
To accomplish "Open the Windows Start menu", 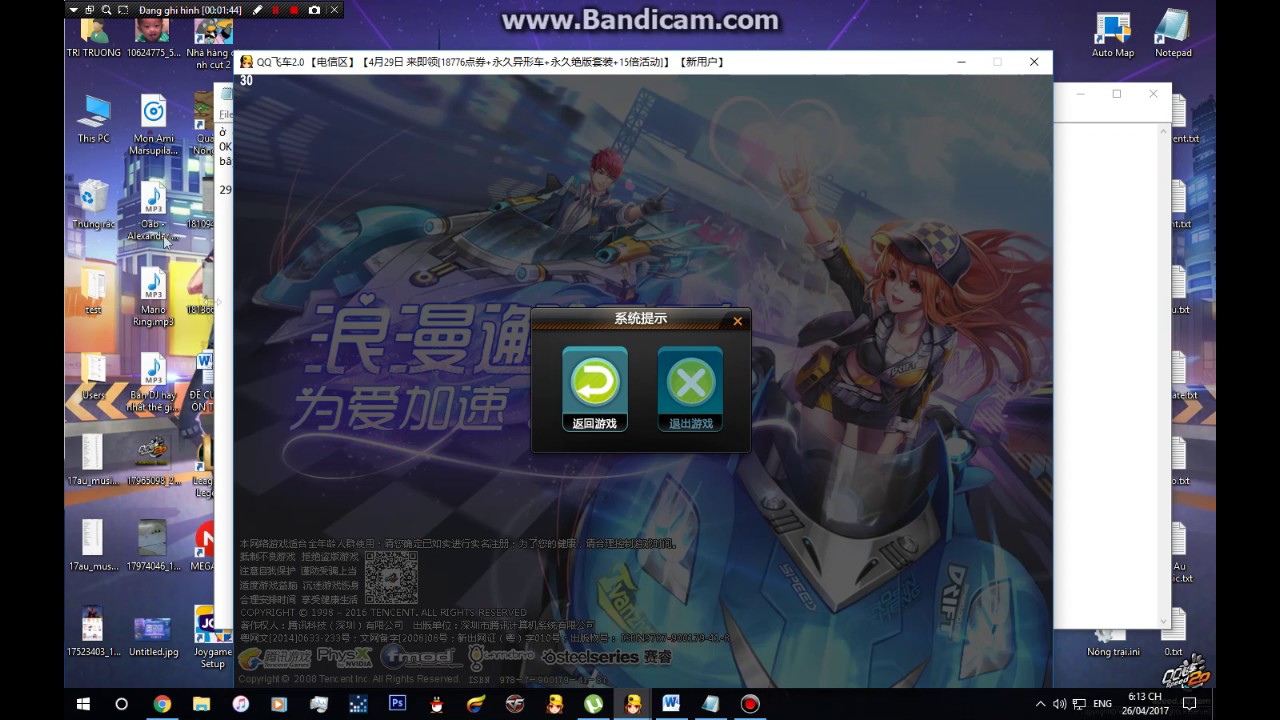I will 83,704.
